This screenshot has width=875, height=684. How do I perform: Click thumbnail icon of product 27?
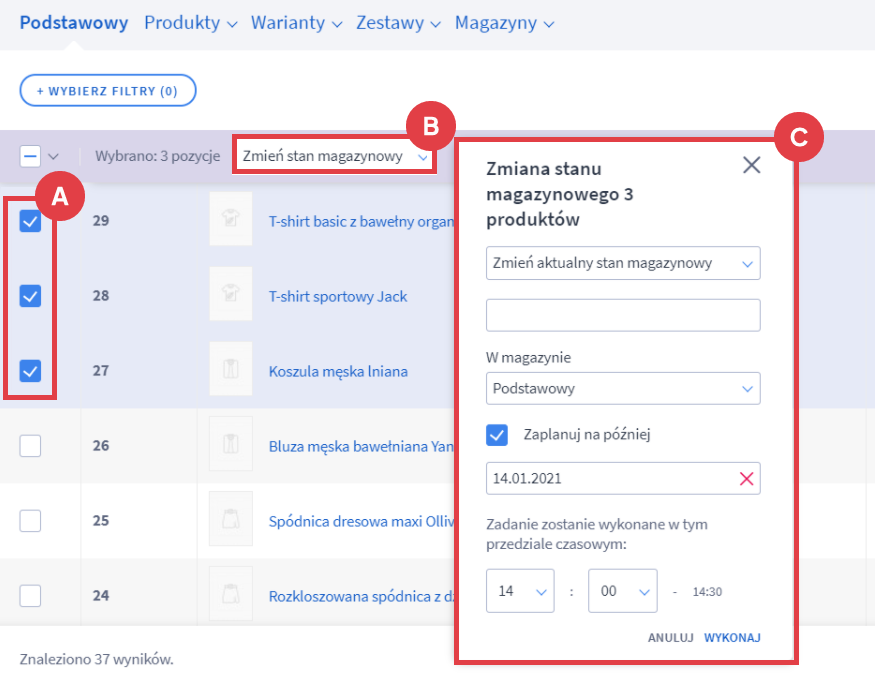coord(230,371)
